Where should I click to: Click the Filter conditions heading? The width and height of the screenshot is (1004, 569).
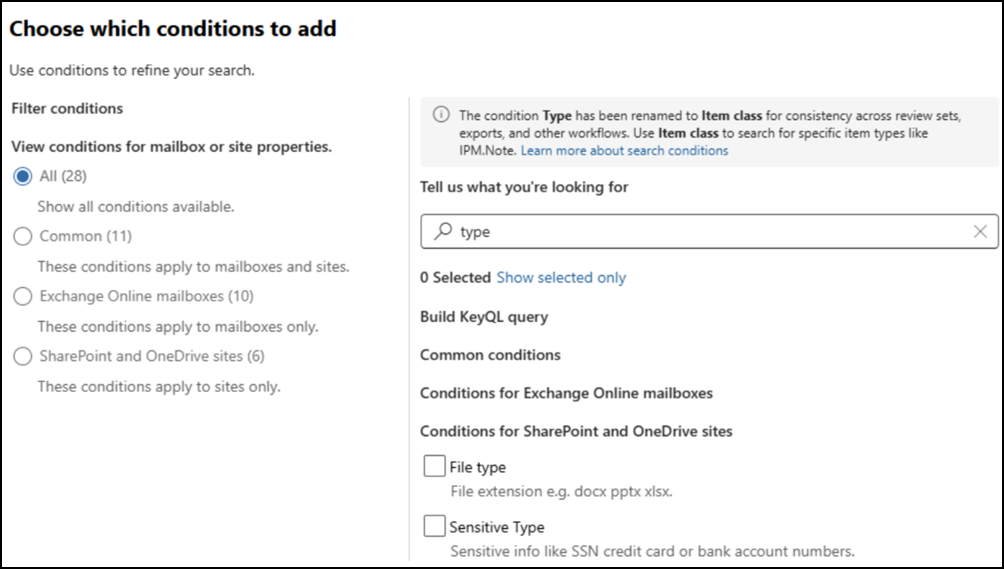pyautogui.click(x=67, y=108)
